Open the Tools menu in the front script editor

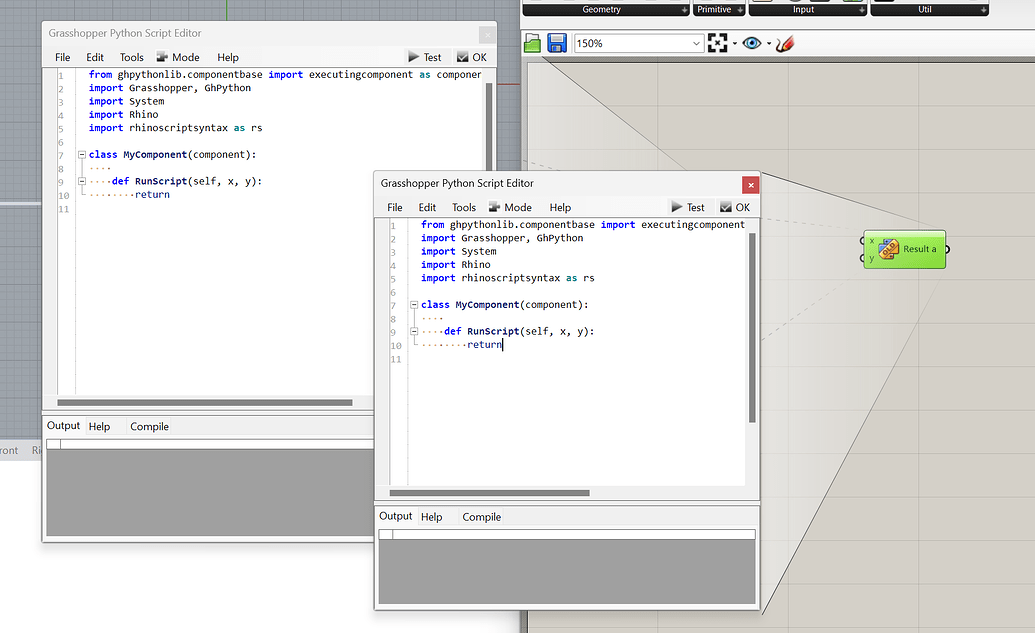tap(464, 207)
